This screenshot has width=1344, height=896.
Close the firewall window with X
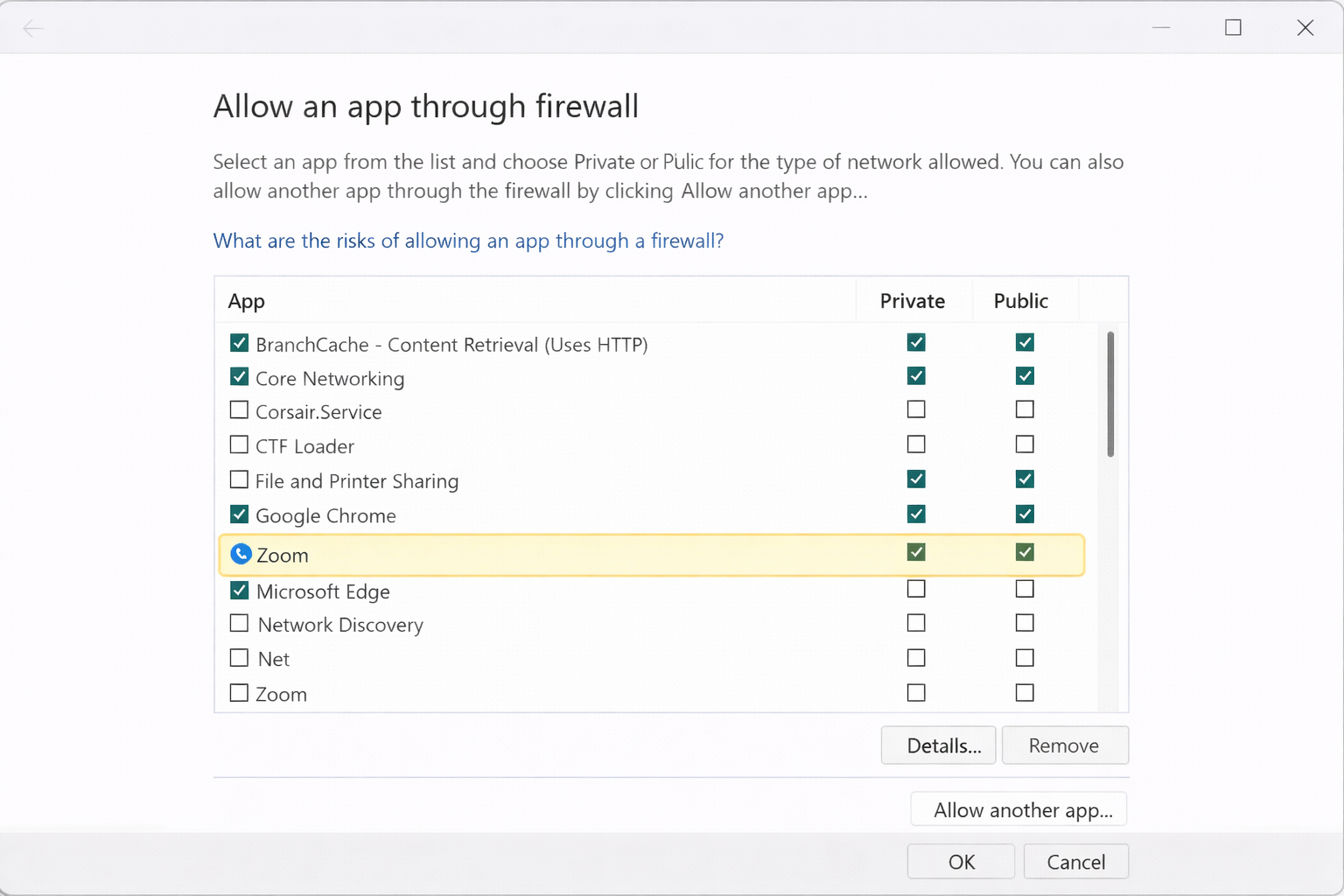coord(1305,28)
